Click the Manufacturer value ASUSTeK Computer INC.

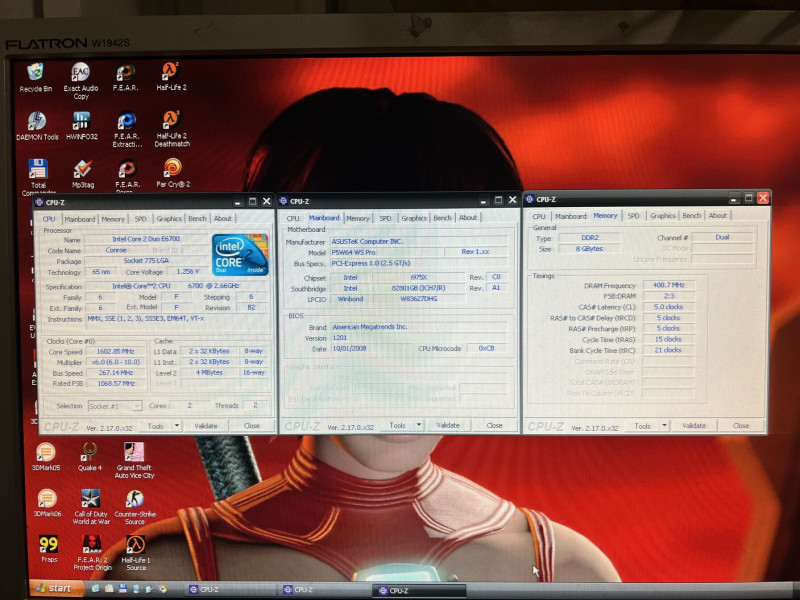pyautogui.click(x=419, y=241)
